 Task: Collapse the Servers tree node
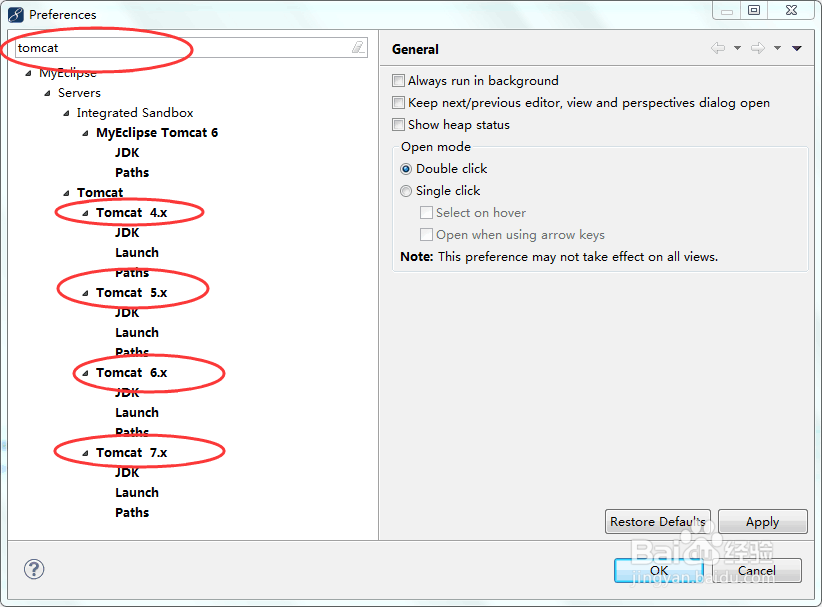[x=47, y=93]
